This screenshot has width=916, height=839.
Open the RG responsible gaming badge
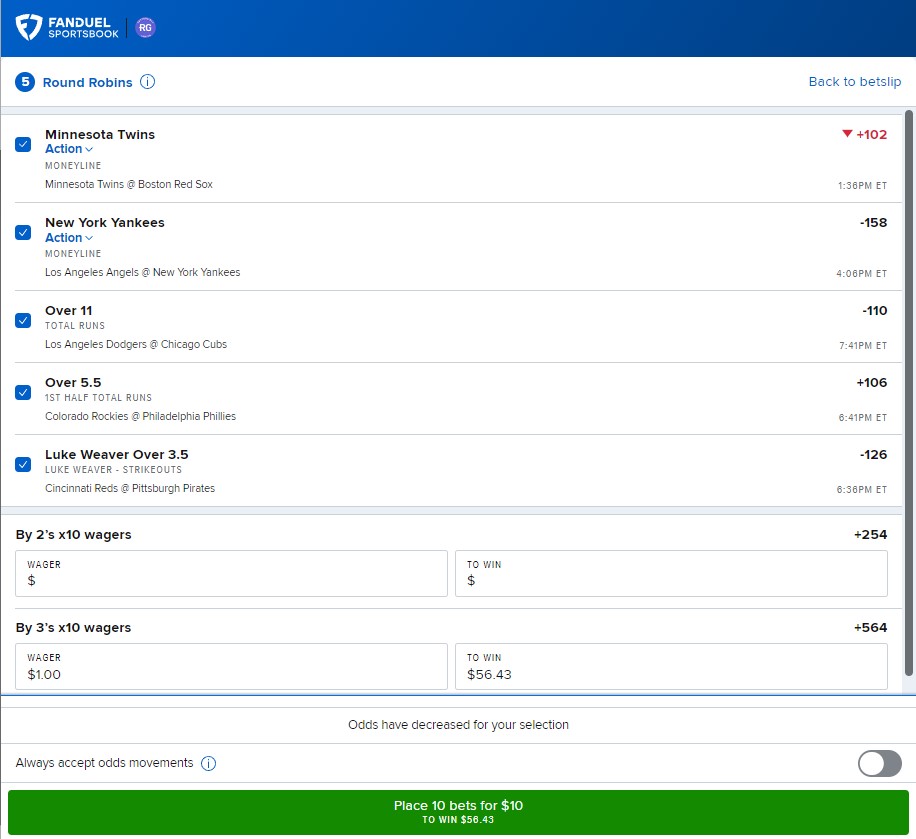point(145,27)
